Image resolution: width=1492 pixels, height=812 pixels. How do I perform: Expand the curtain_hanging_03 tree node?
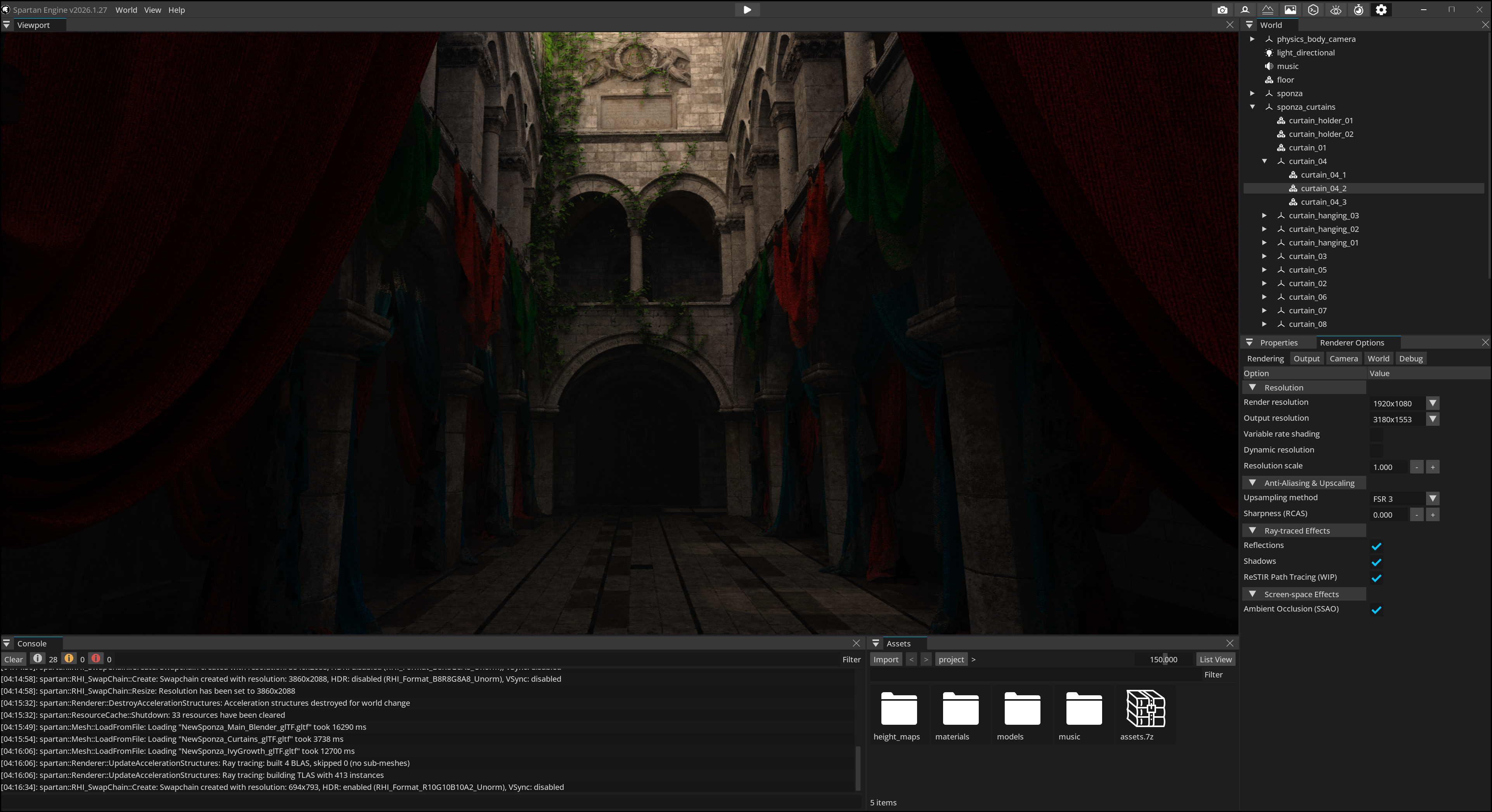pos(1264,215)
